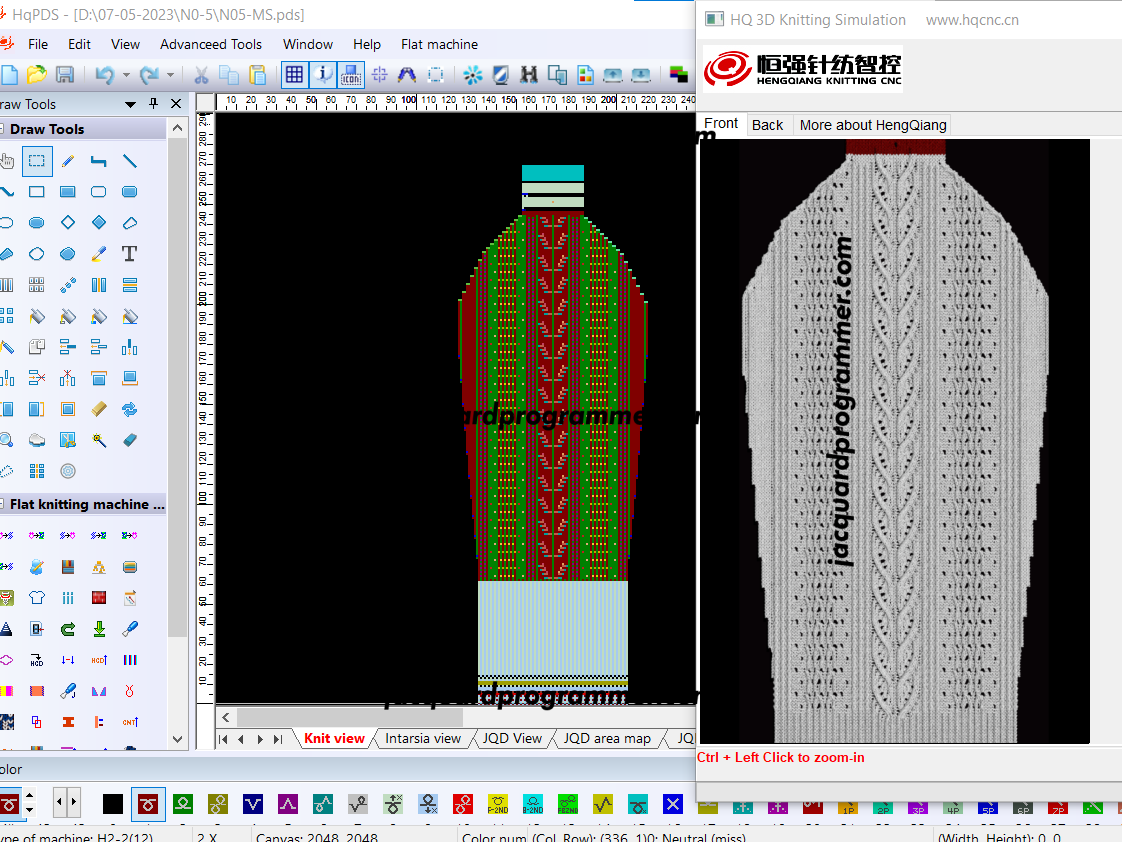The height and width of the screenshot is (842, 1122).
Task: Select the filled ellipse tool
Action: (x=36, y=222)
